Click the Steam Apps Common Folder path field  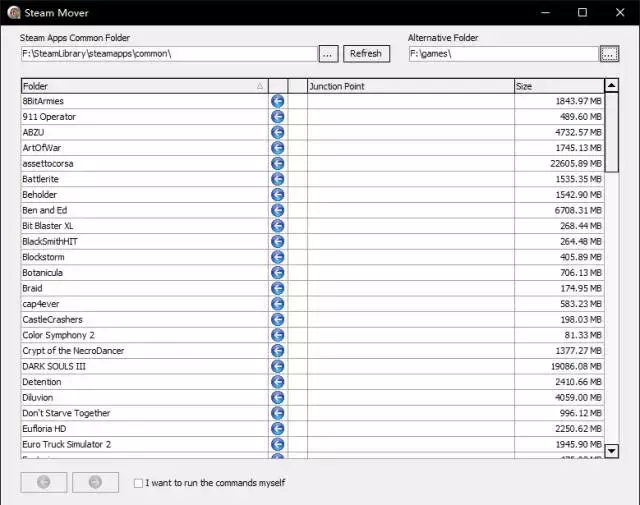169,54
